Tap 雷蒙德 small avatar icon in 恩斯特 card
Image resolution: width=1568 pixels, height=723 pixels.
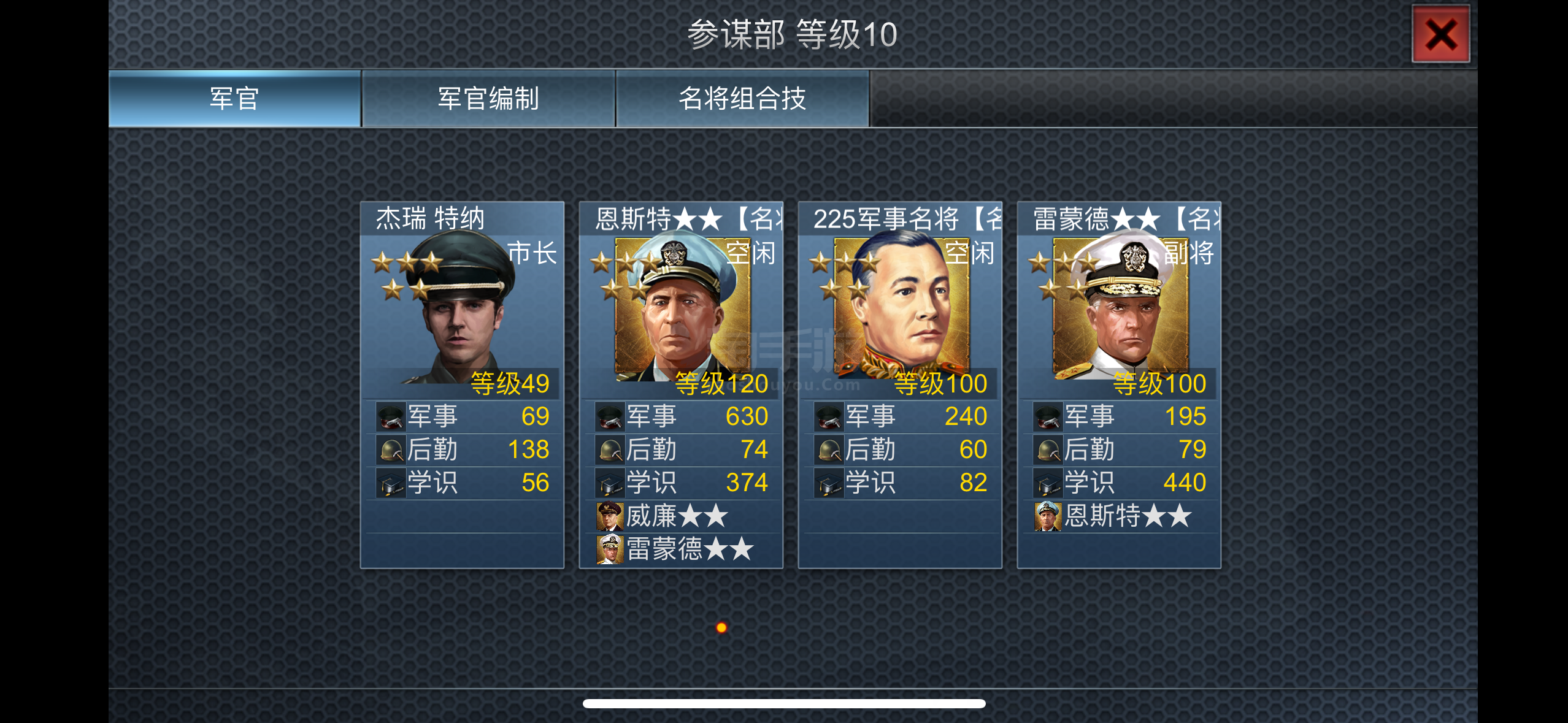click(610, 549)
